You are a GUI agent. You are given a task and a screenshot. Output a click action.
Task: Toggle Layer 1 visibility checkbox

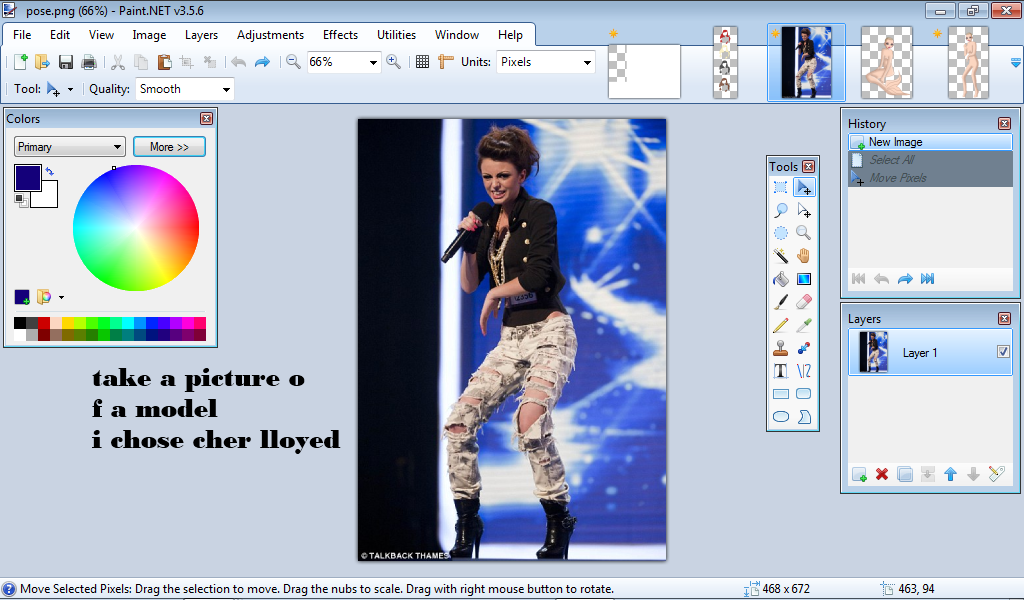click(x=1003, y=352)
